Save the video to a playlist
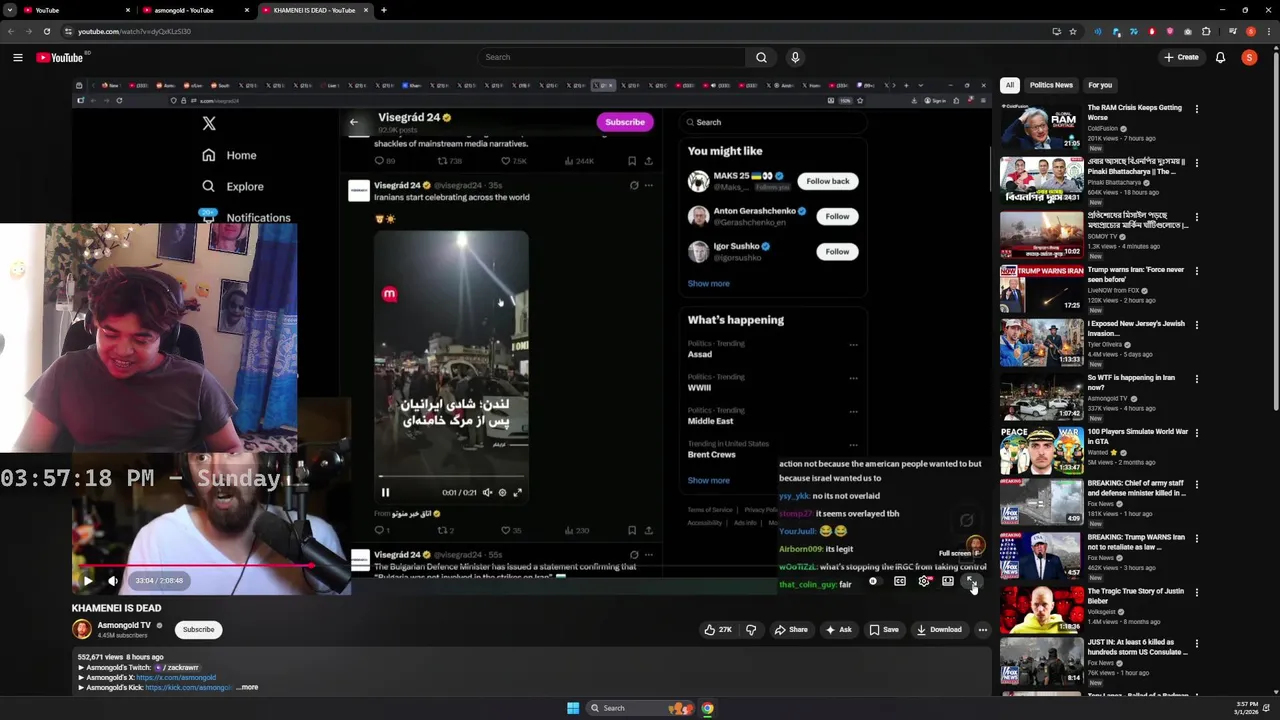This screenshot has height=720, width=1280. coord(884,630)
